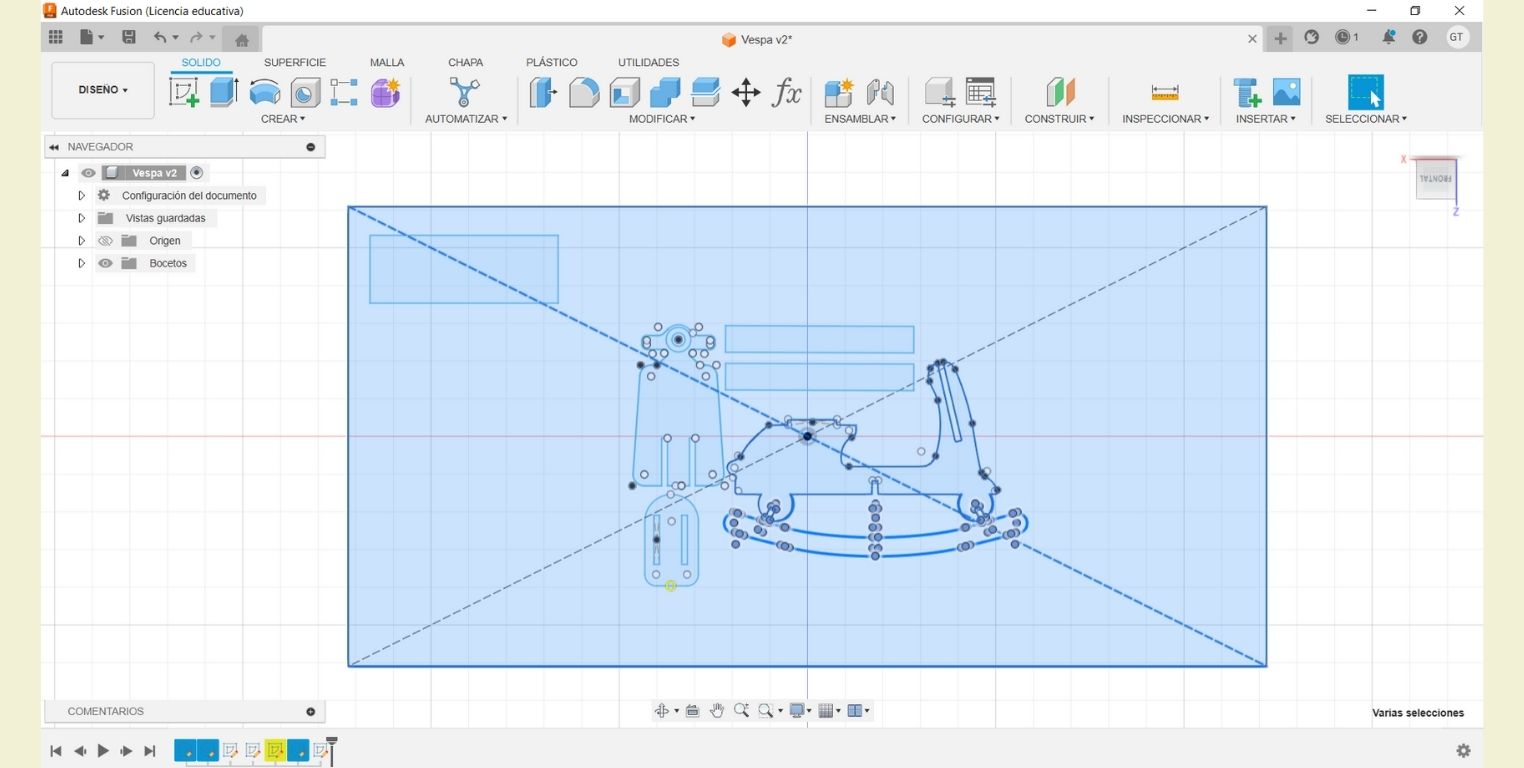Select the Fillet tool
This screenshot has height=768, width=1524.
click(584, 93)
